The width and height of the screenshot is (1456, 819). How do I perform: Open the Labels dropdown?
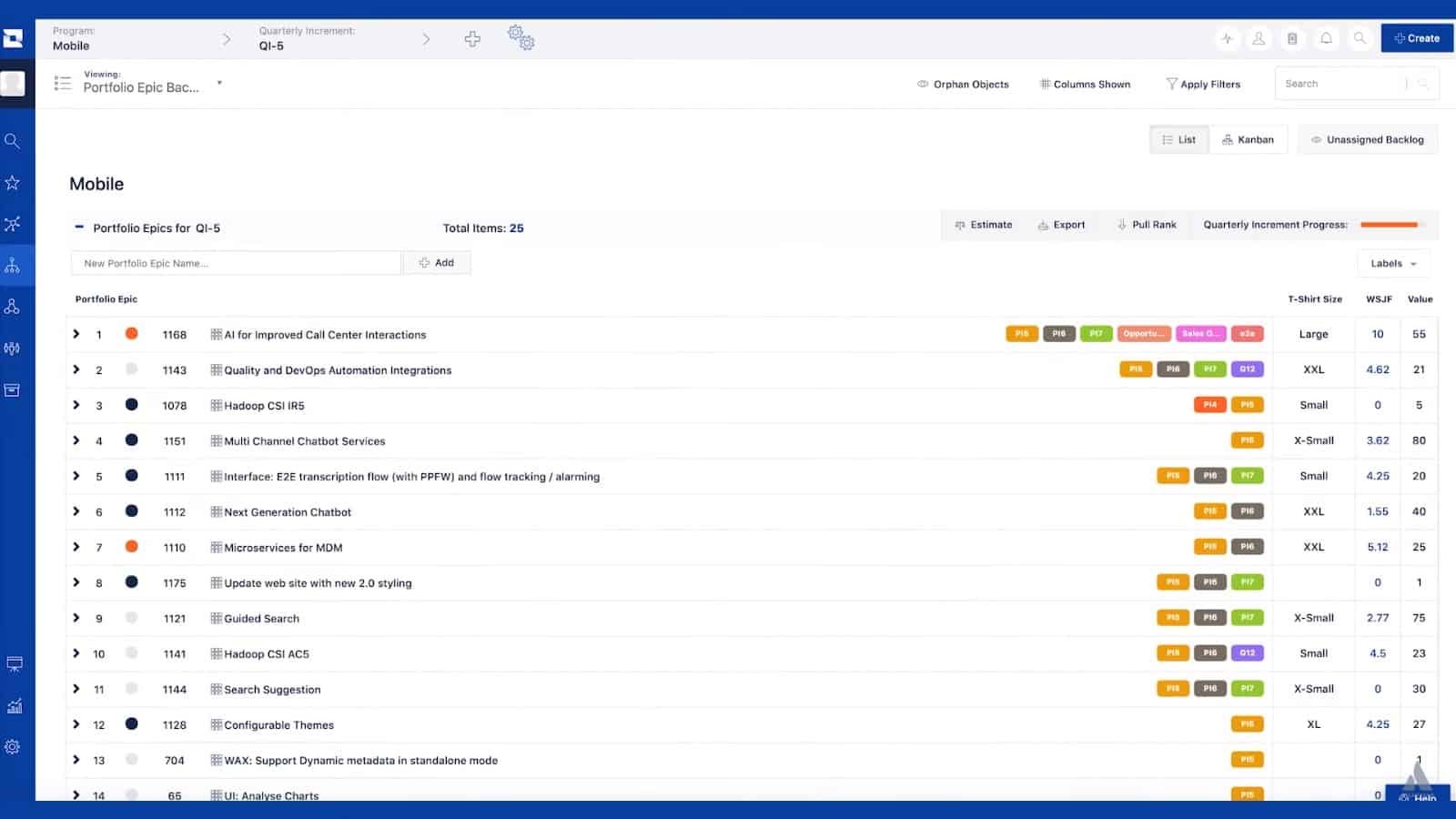click(1392, 263)
